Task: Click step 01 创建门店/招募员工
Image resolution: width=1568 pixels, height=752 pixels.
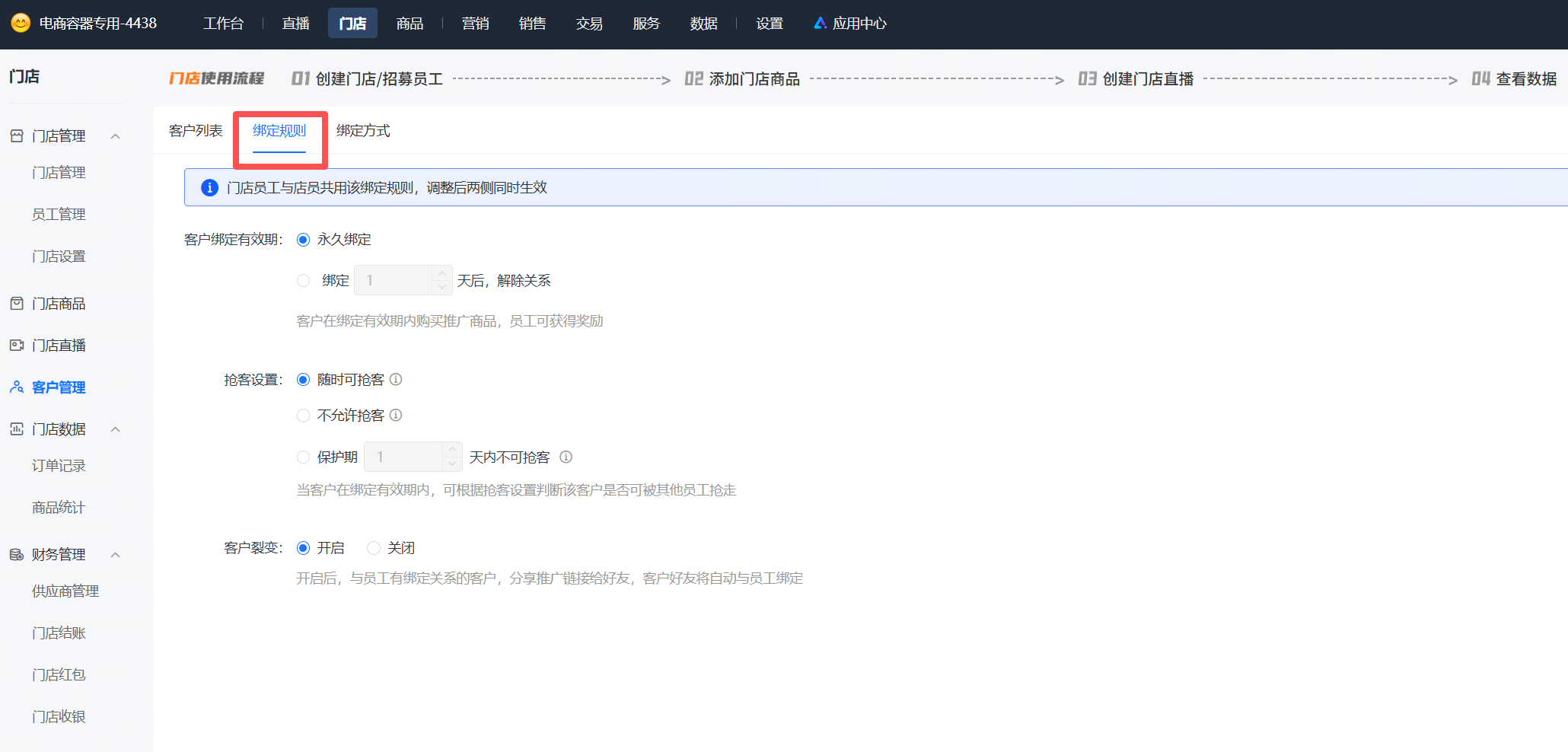Action: pyautogui.click(x=367, y=79)
